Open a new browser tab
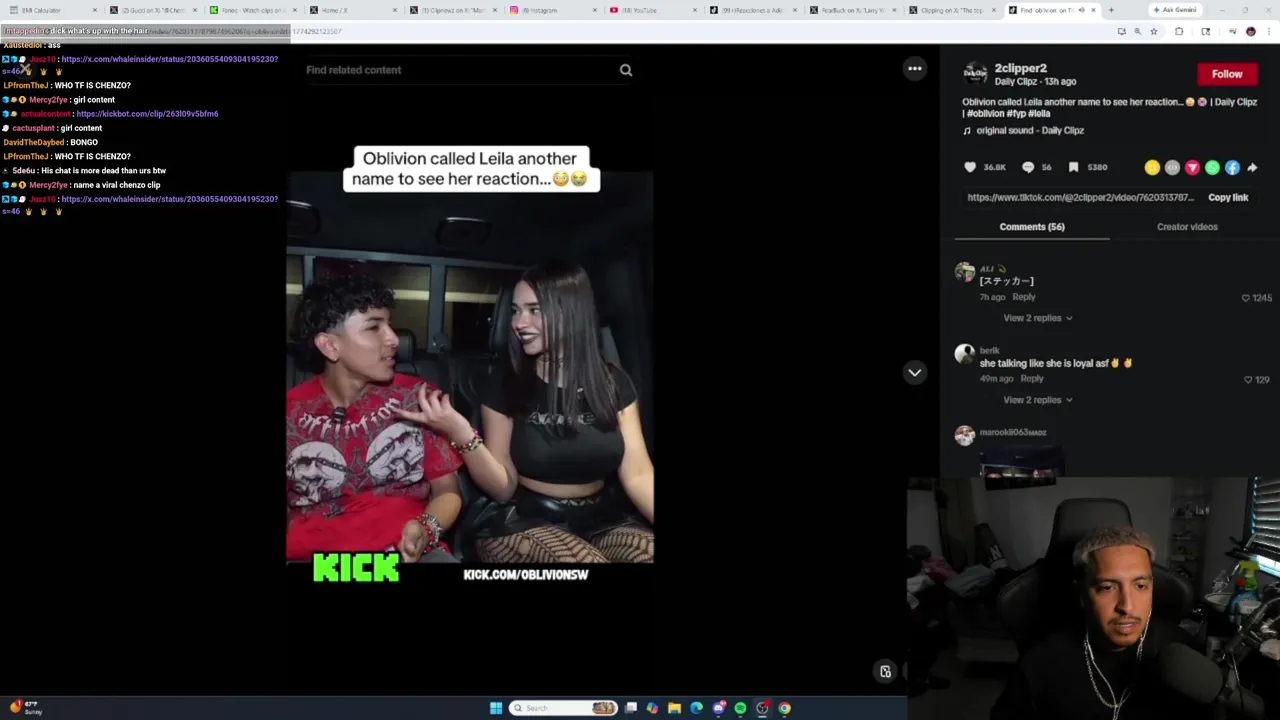Screen dimensions: 1280x720 [1111, 10]
